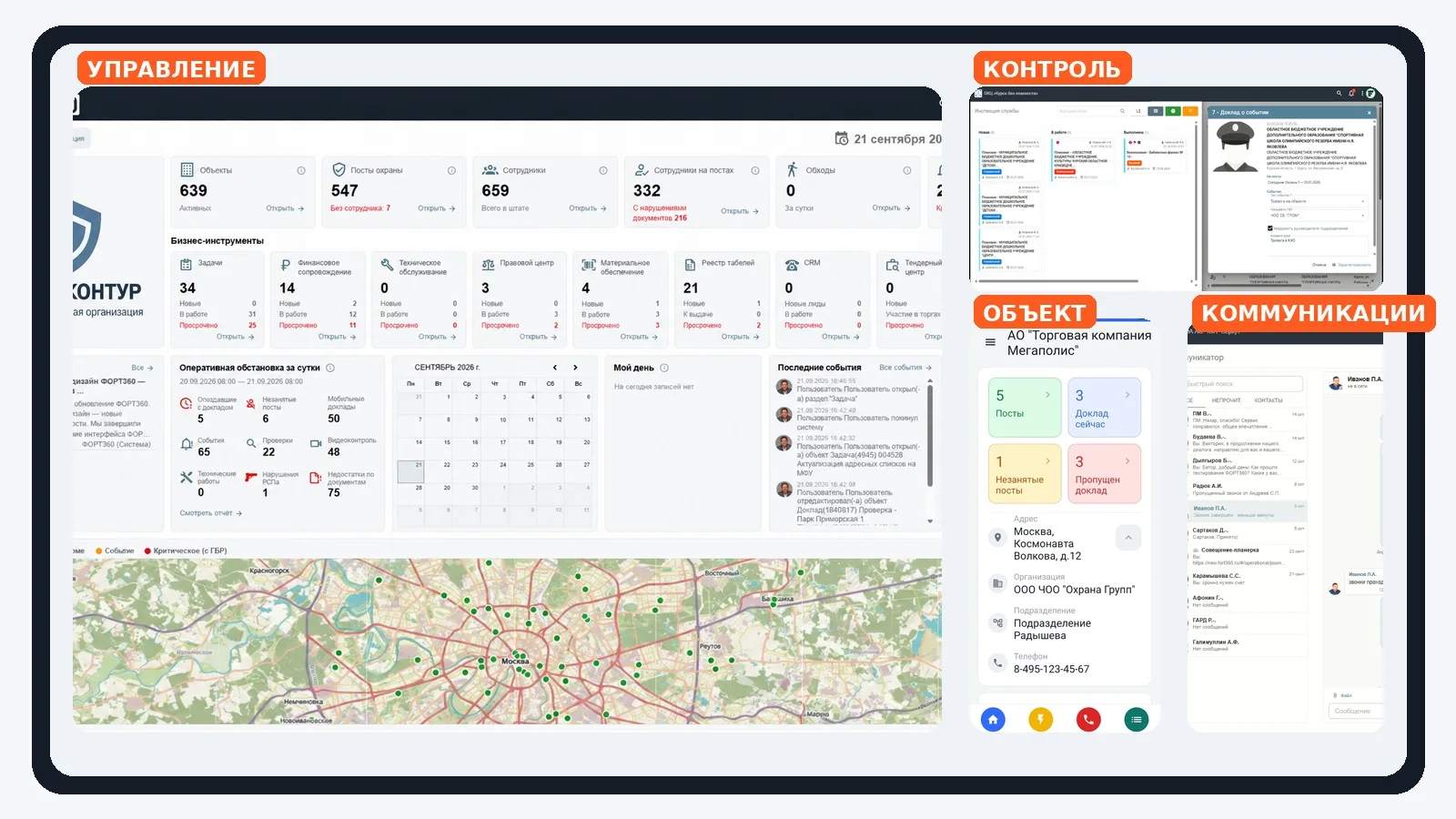Open the green 5 Посты card
1456x819 pixels.
tap(1025, 408)
